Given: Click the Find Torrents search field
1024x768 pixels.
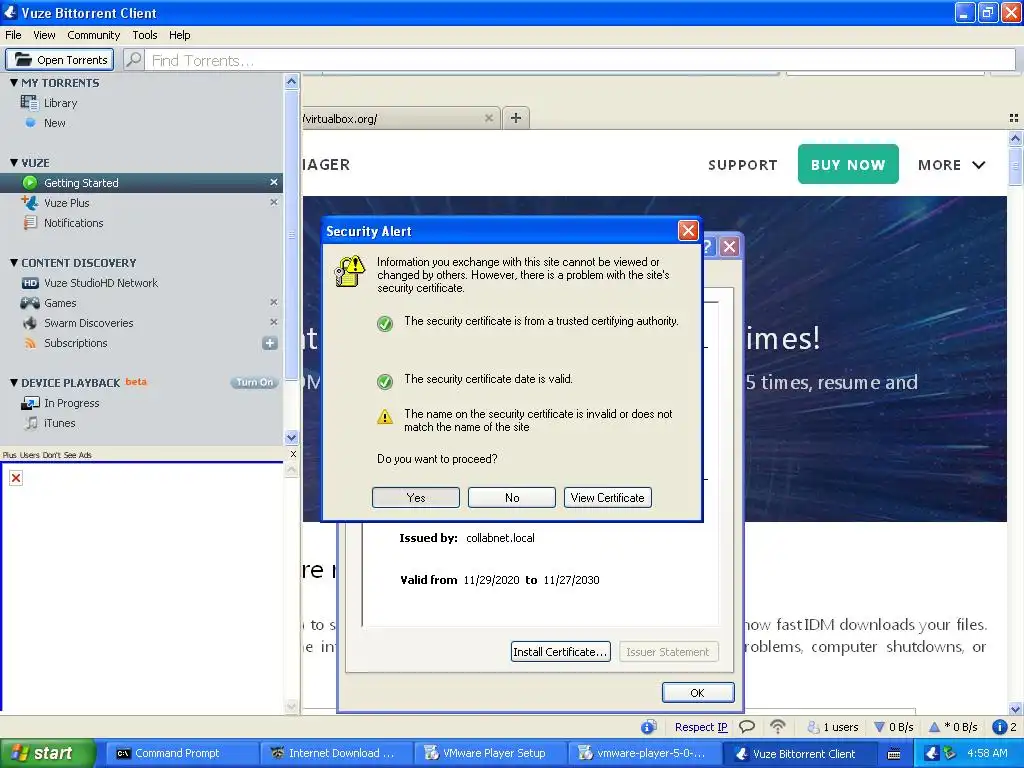Looking at the screenshot, I should [x=580, y=60].
